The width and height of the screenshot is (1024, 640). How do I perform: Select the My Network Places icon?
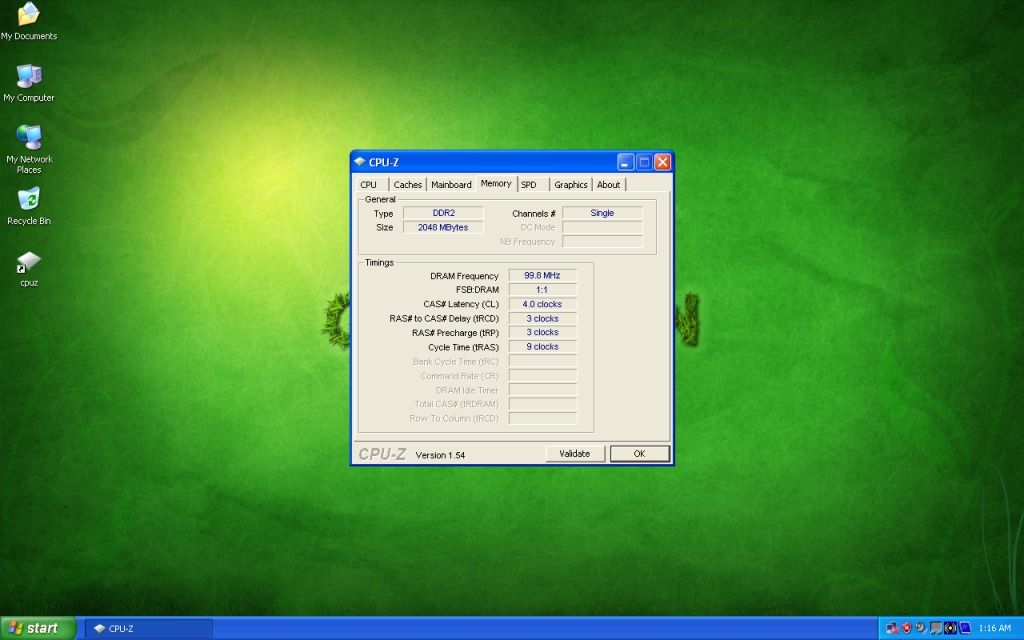(x=29, y=149)
